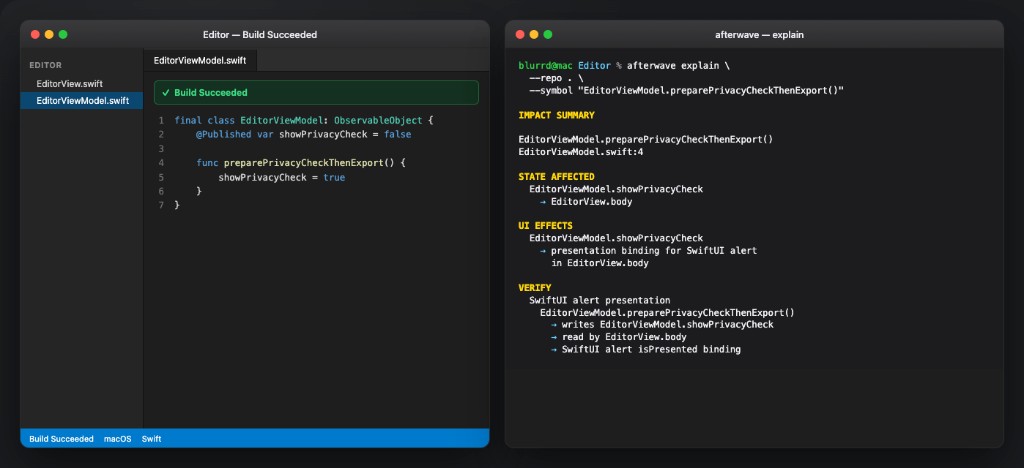Place cursor on 'final class EditorViewModel' code line
The height and width of the screenshot is (468, 1024).
pos(304,121)
